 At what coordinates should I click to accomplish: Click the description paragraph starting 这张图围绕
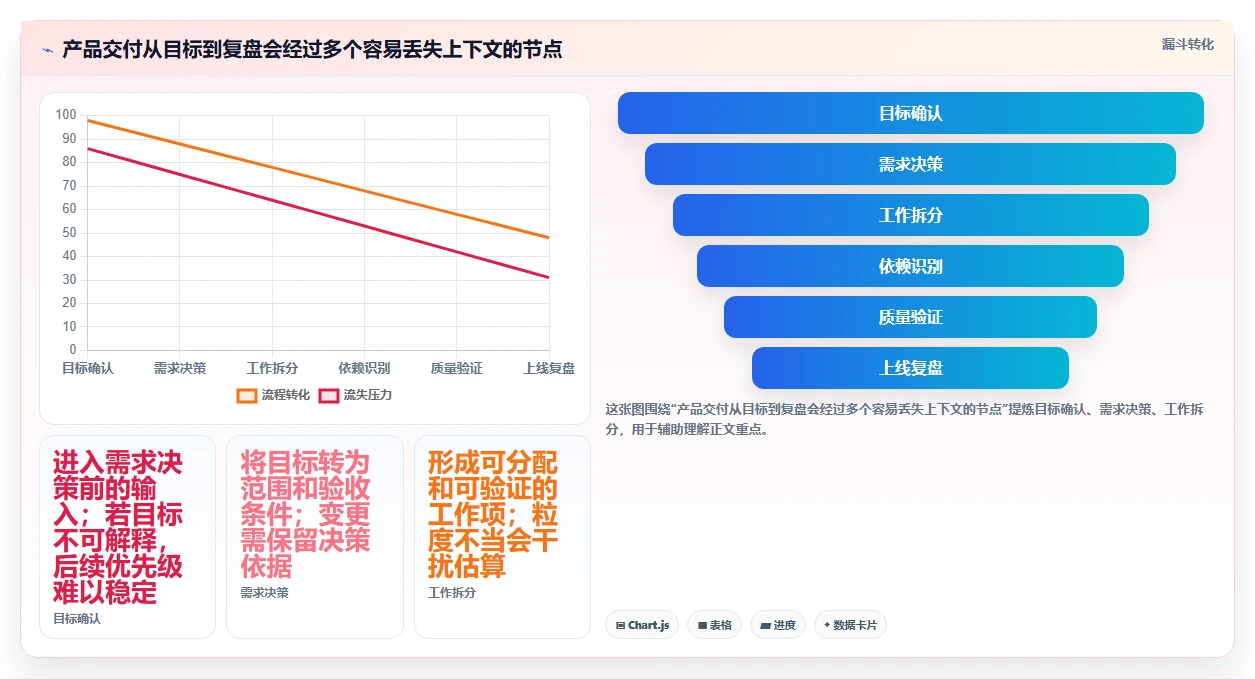(x=905, y=420)
